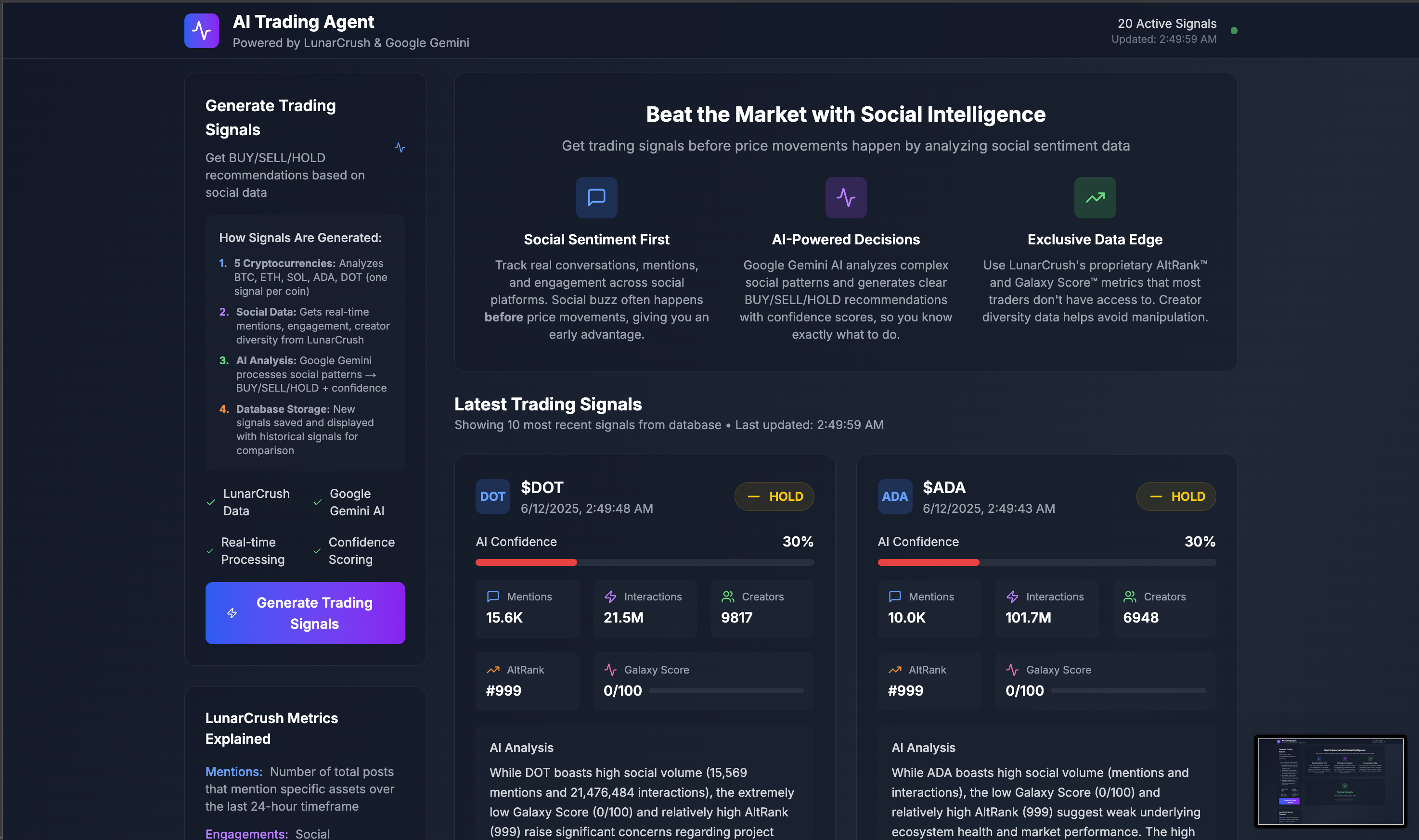Click the AI-Powered Decisions pulse icon
Image resolution: width=1419 pixels, height=840 pixels.
pyautogui.click(x=845, y=198)
